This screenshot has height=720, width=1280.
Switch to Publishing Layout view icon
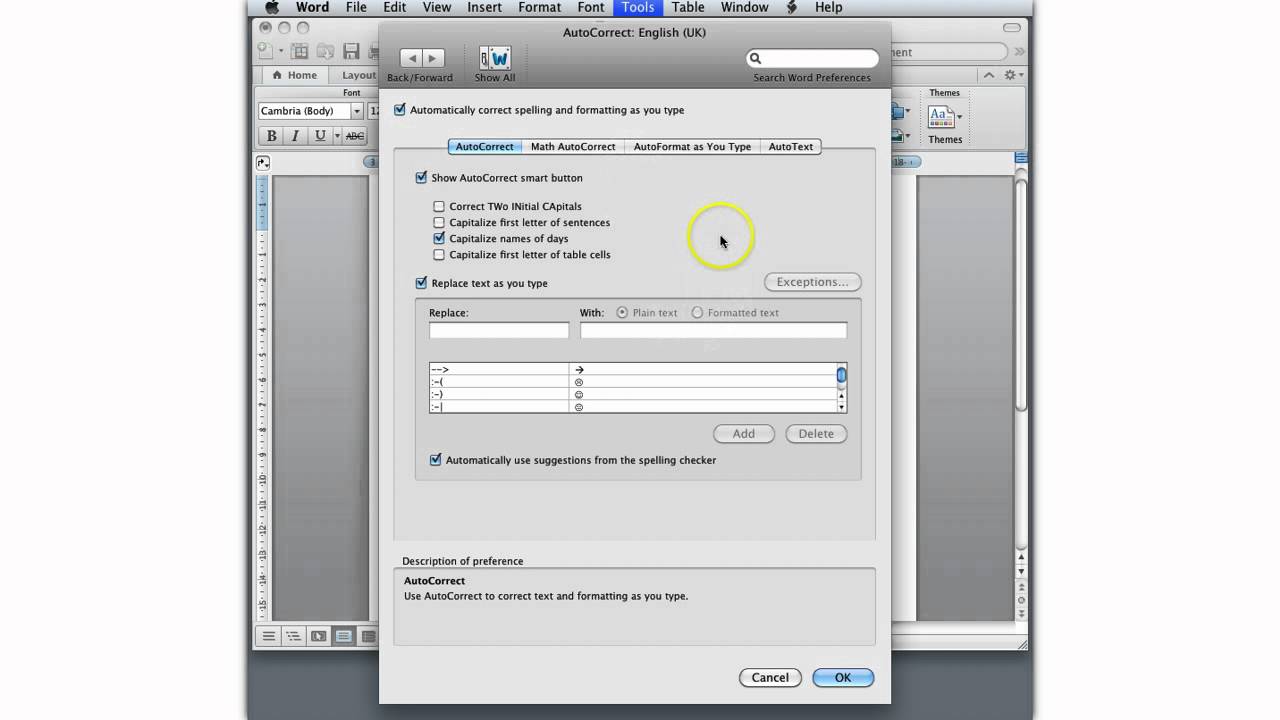coord(319,636)
